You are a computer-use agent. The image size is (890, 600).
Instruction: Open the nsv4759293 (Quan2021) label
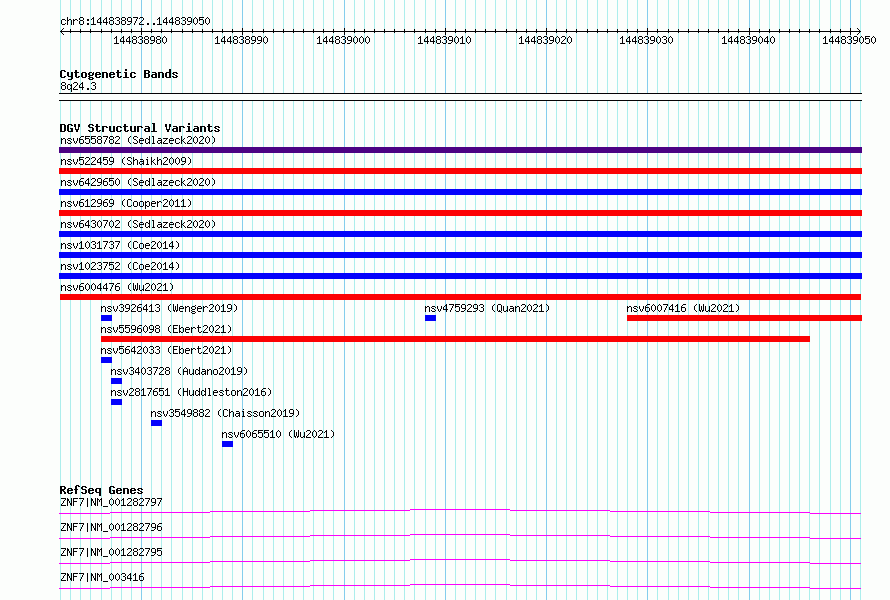click(x=487, y=308)
